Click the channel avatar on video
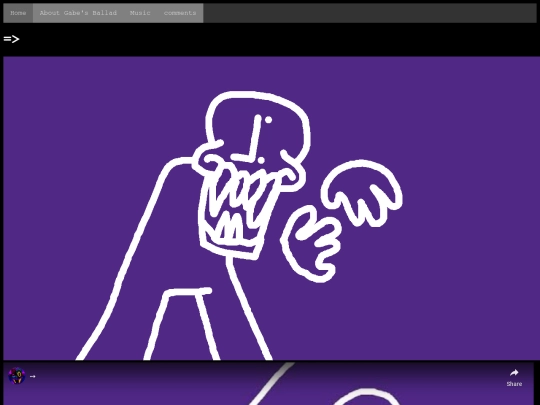Screen dimensions: 540x405 point(17,376)
